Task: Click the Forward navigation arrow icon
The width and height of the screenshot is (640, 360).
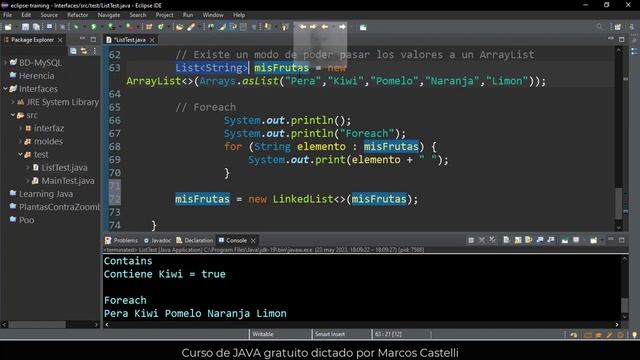Action: click(x=342, y=27)
